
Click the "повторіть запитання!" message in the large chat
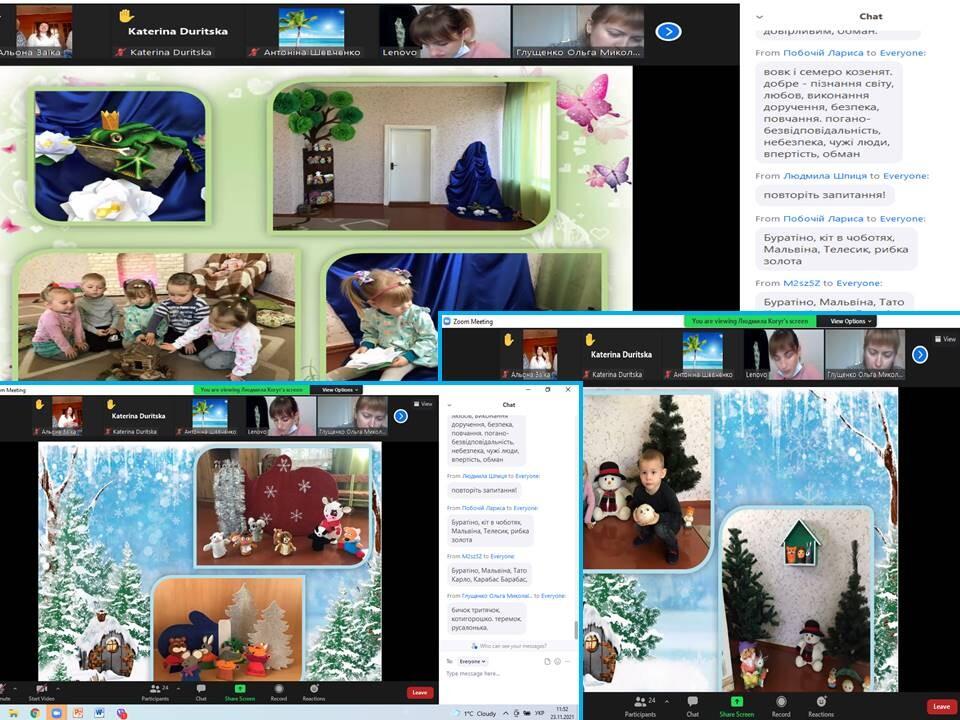pos(824,195)
